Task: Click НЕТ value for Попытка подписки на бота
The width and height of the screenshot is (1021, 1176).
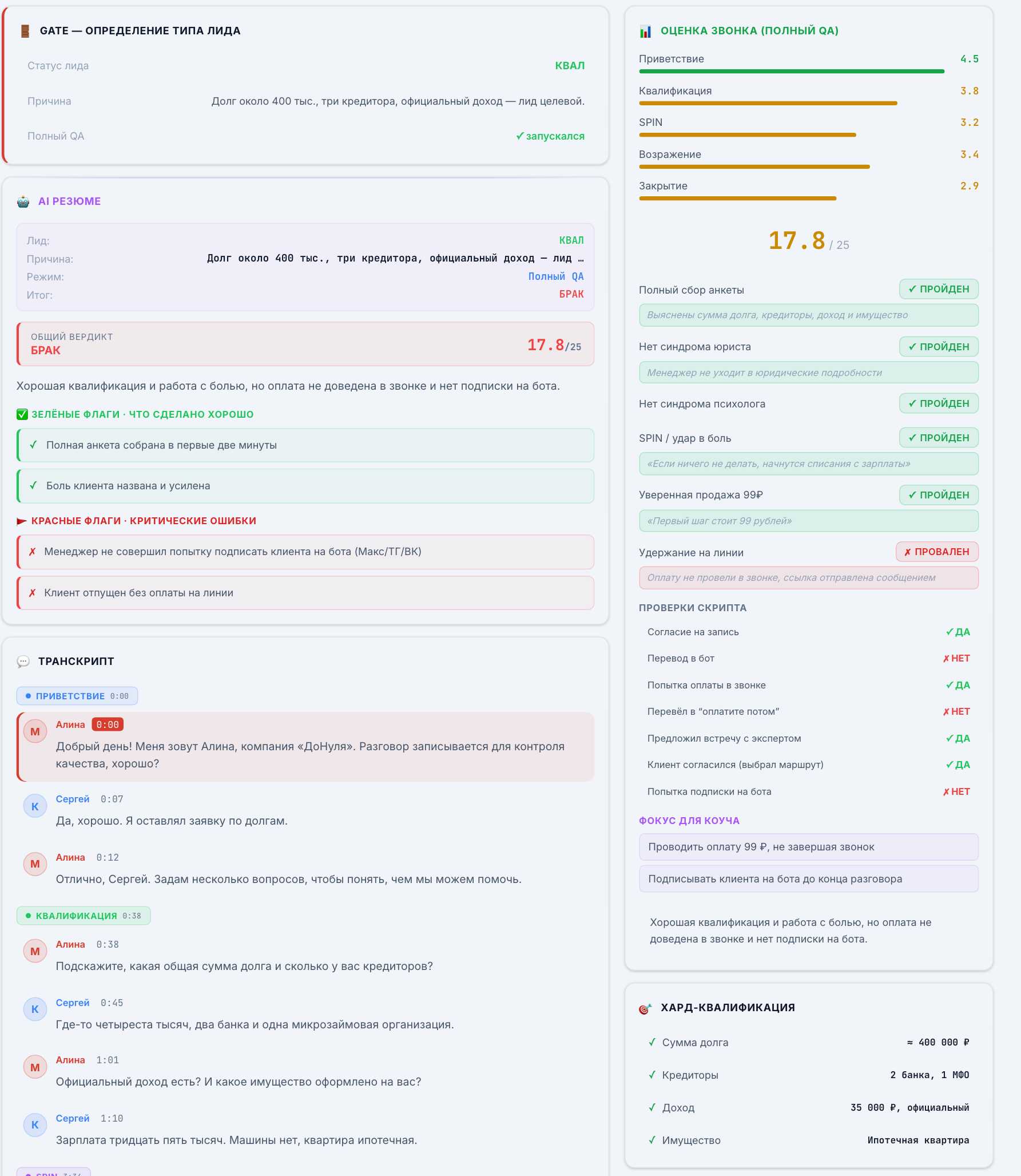Action: (x=956, y=791)
